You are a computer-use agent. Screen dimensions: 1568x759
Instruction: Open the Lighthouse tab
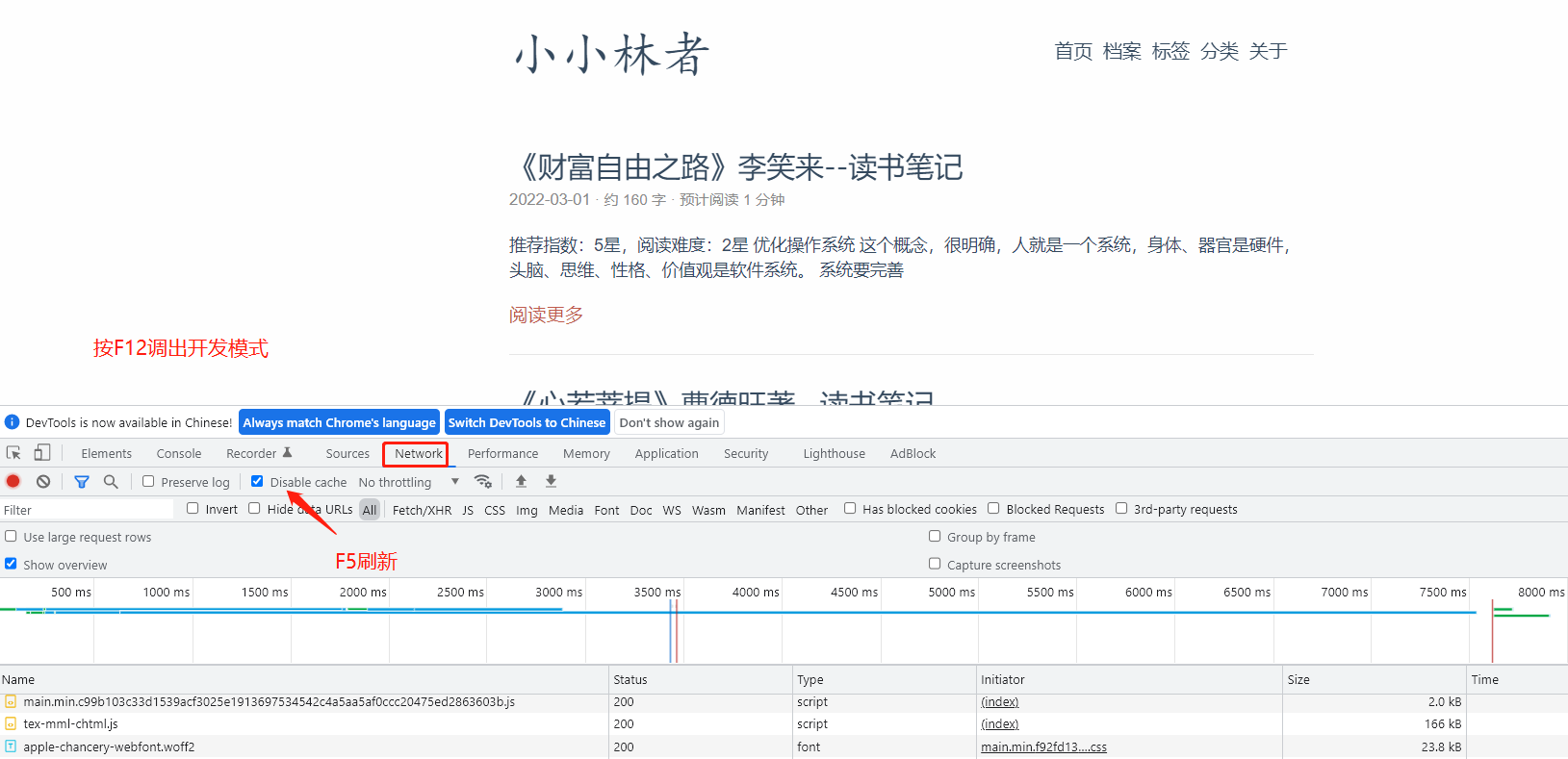point(835,453)
